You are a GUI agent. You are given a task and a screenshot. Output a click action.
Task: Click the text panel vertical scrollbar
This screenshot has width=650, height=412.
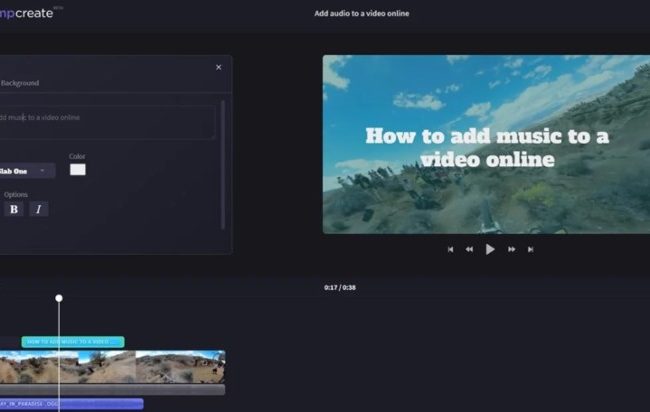[223, 165]
